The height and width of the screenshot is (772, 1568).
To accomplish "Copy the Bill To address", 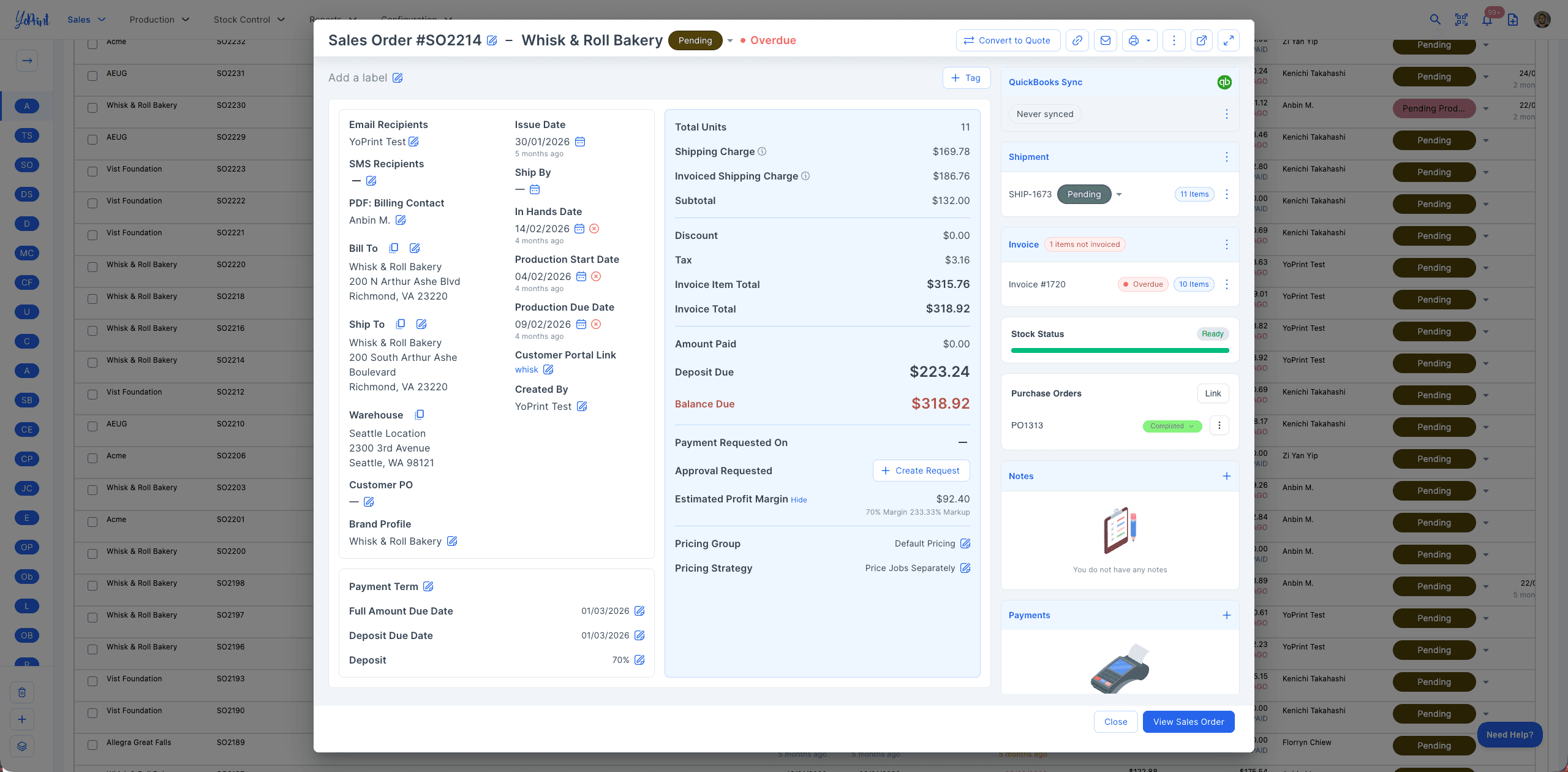I will coord(394,248).
